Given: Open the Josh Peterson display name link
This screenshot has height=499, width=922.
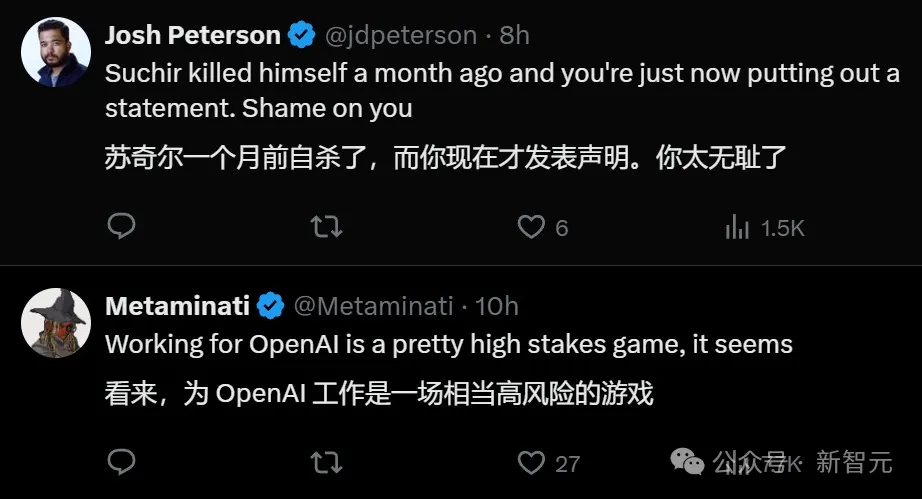Looking at the screenshot, I should pyautogui.click(x=192, y=36).
